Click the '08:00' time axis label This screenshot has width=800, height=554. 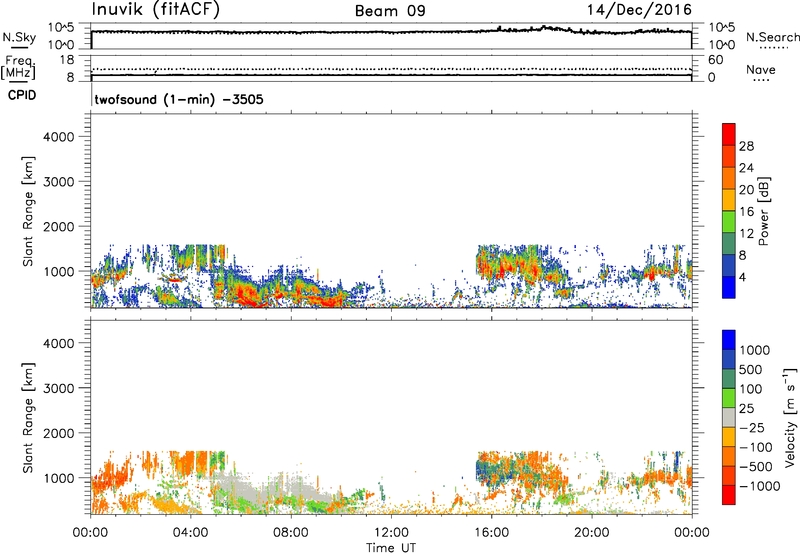291,533
